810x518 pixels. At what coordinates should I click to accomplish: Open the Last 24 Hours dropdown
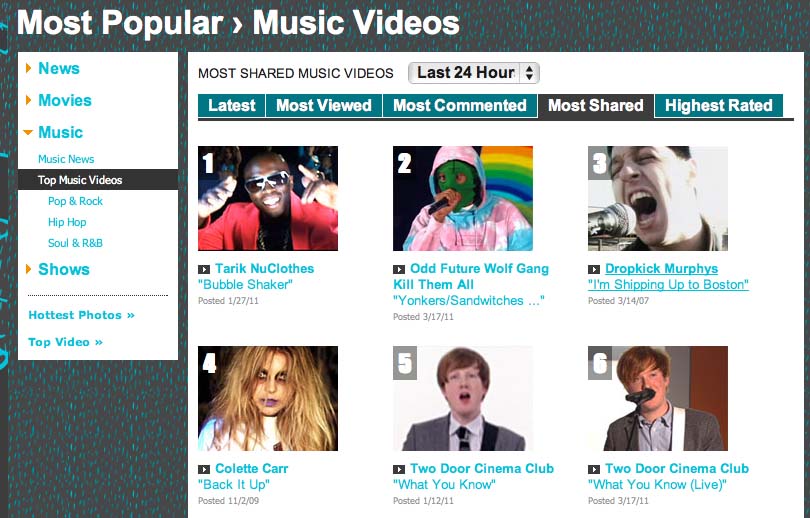pos(474,73)
